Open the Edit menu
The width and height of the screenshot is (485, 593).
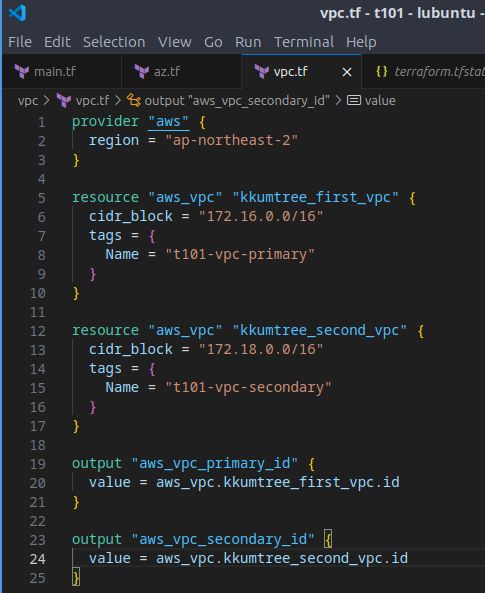coord(58,42)
